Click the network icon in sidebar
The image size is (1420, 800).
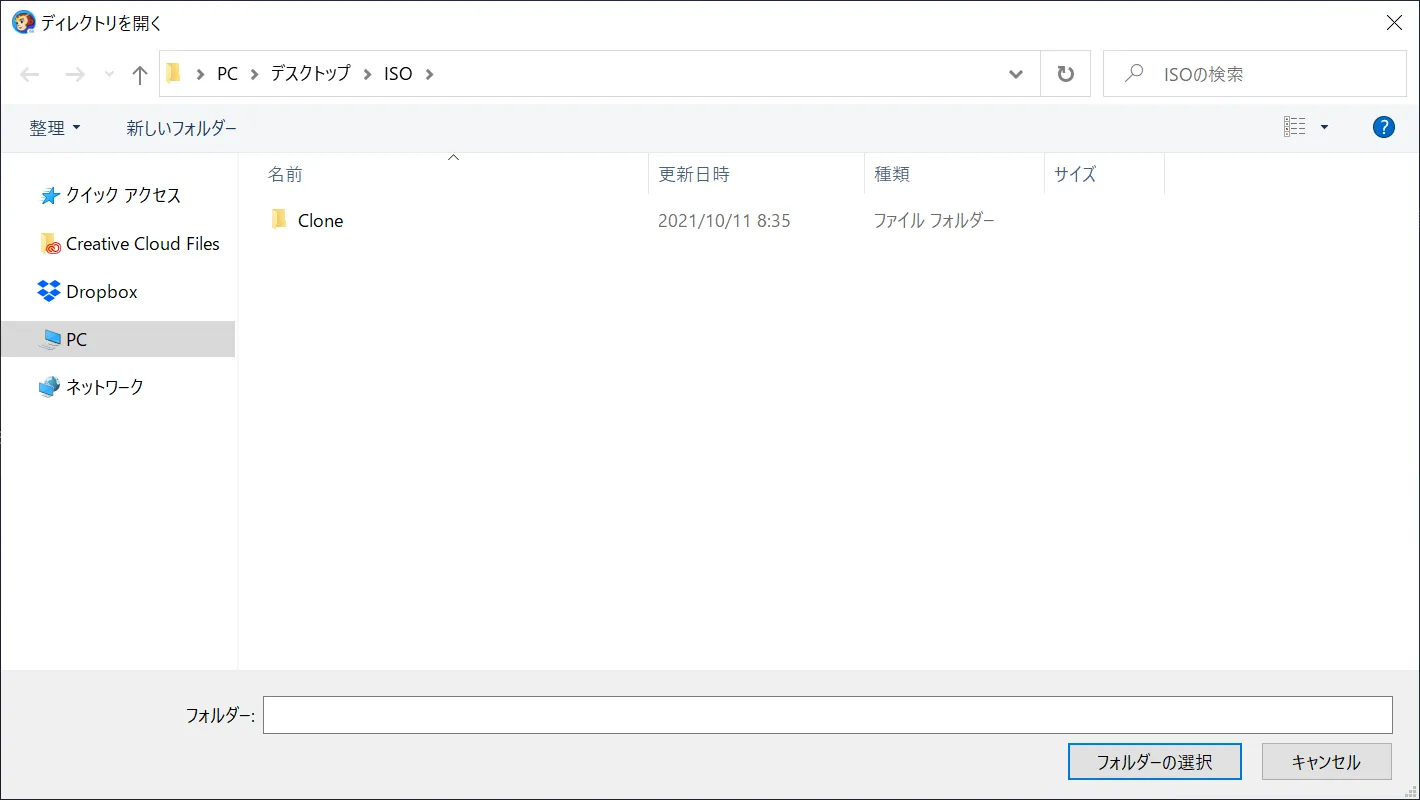coord(49,386)
